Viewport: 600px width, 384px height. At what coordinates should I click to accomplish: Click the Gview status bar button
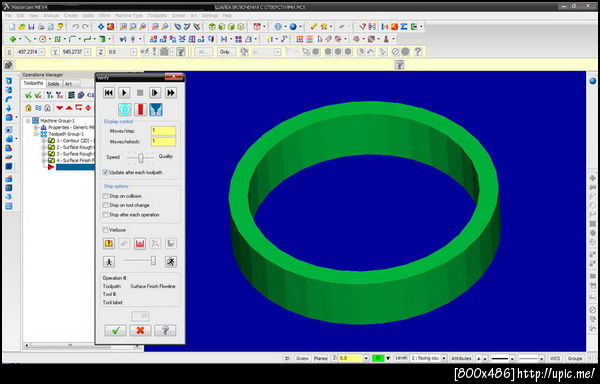[302, 358]
